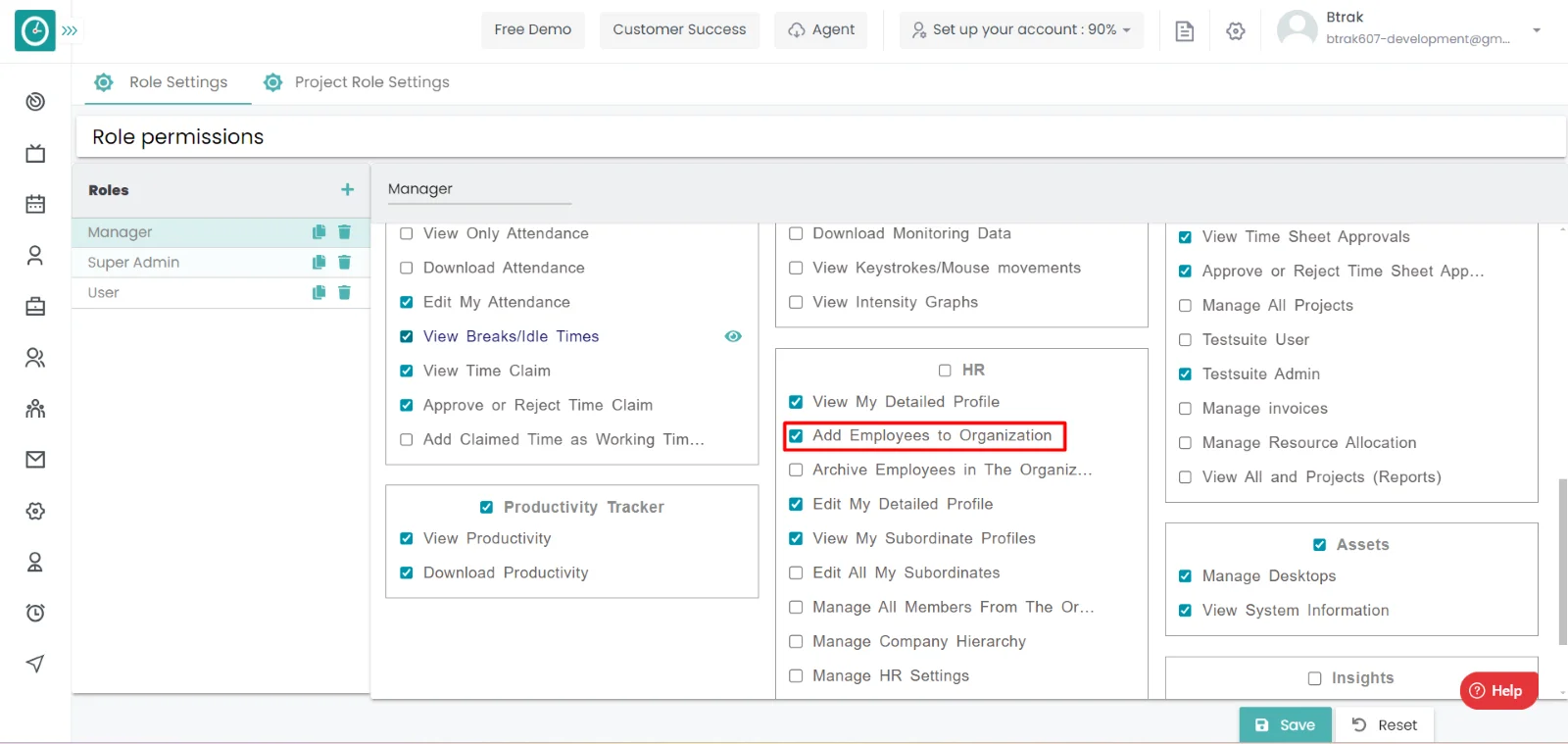Viewport: 1568px width, 744px height.
Task: Switch to Project Role Settings tab
Action: (x=357, y=82)
